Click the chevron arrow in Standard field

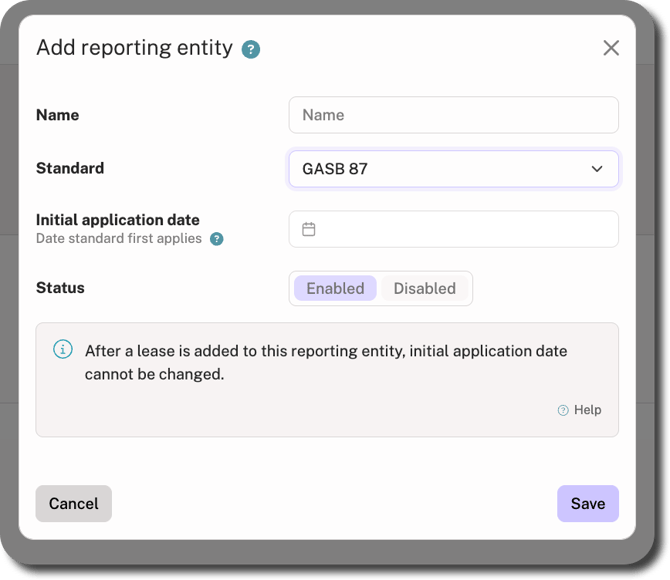tap(597, 169)
